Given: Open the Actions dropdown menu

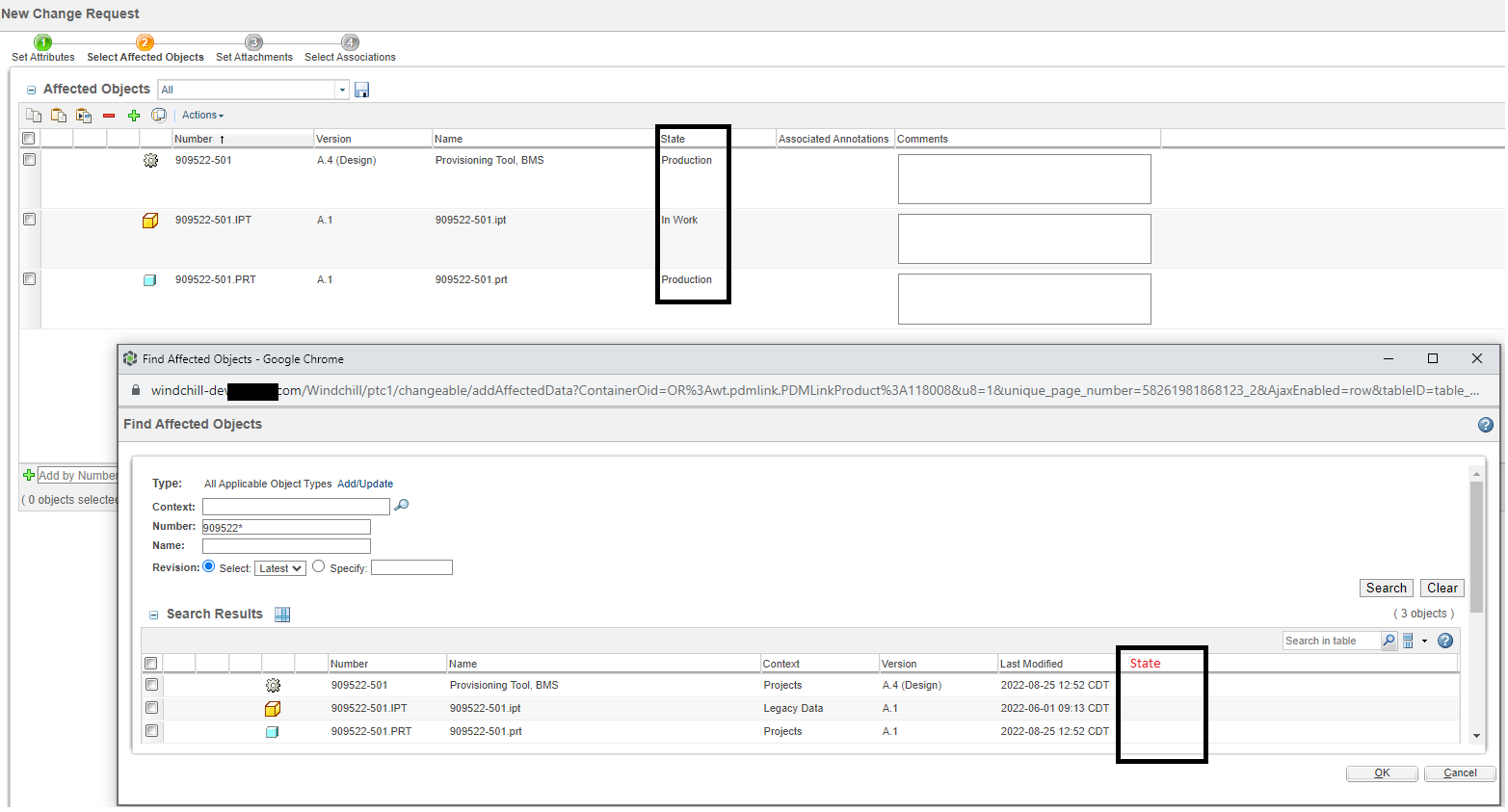Looking at the screenshot, I should tap(202, 115).
